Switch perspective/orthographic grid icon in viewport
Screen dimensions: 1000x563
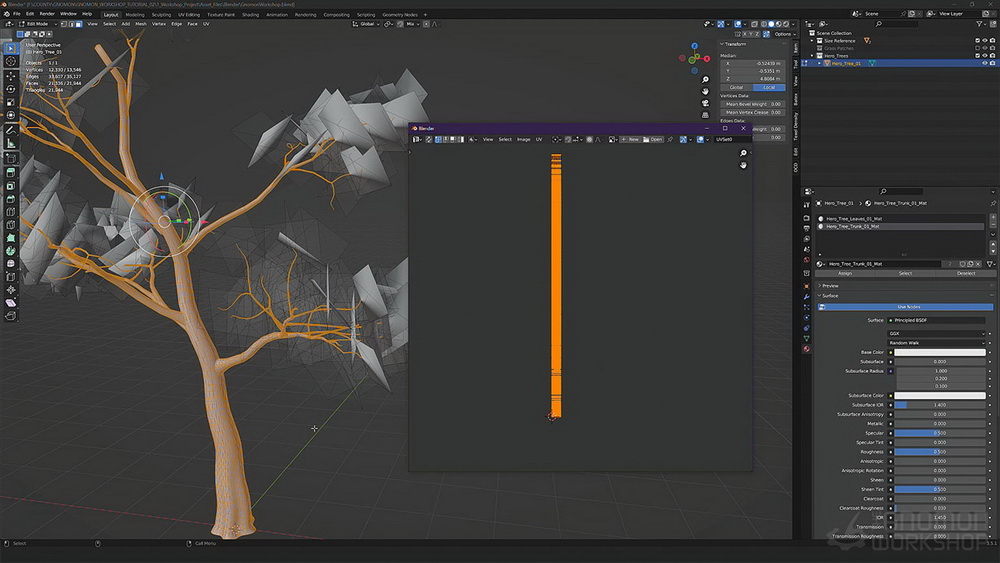(705, 115)
